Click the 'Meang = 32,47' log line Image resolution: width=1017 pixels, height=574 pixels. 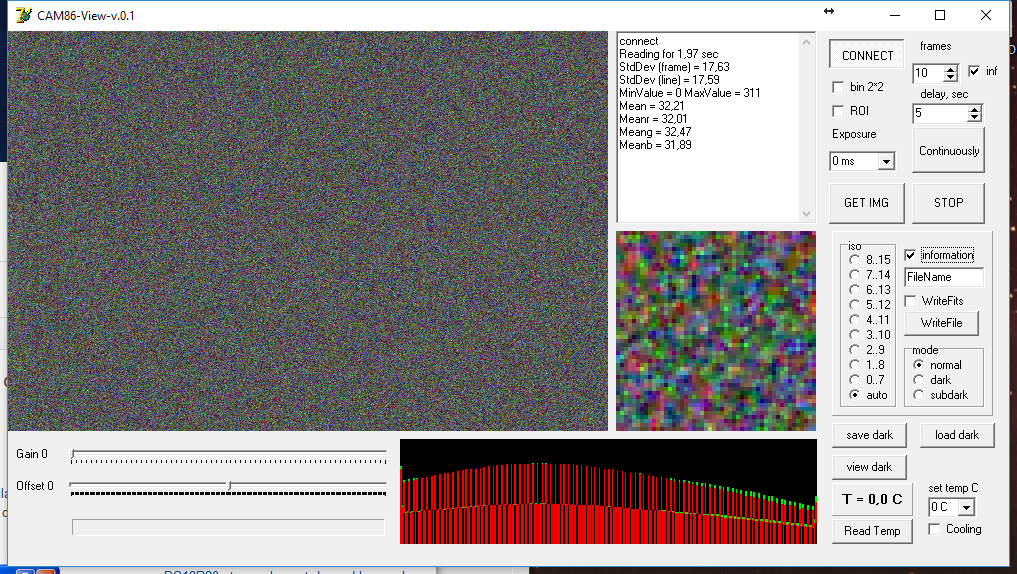(x=654, y=132)
